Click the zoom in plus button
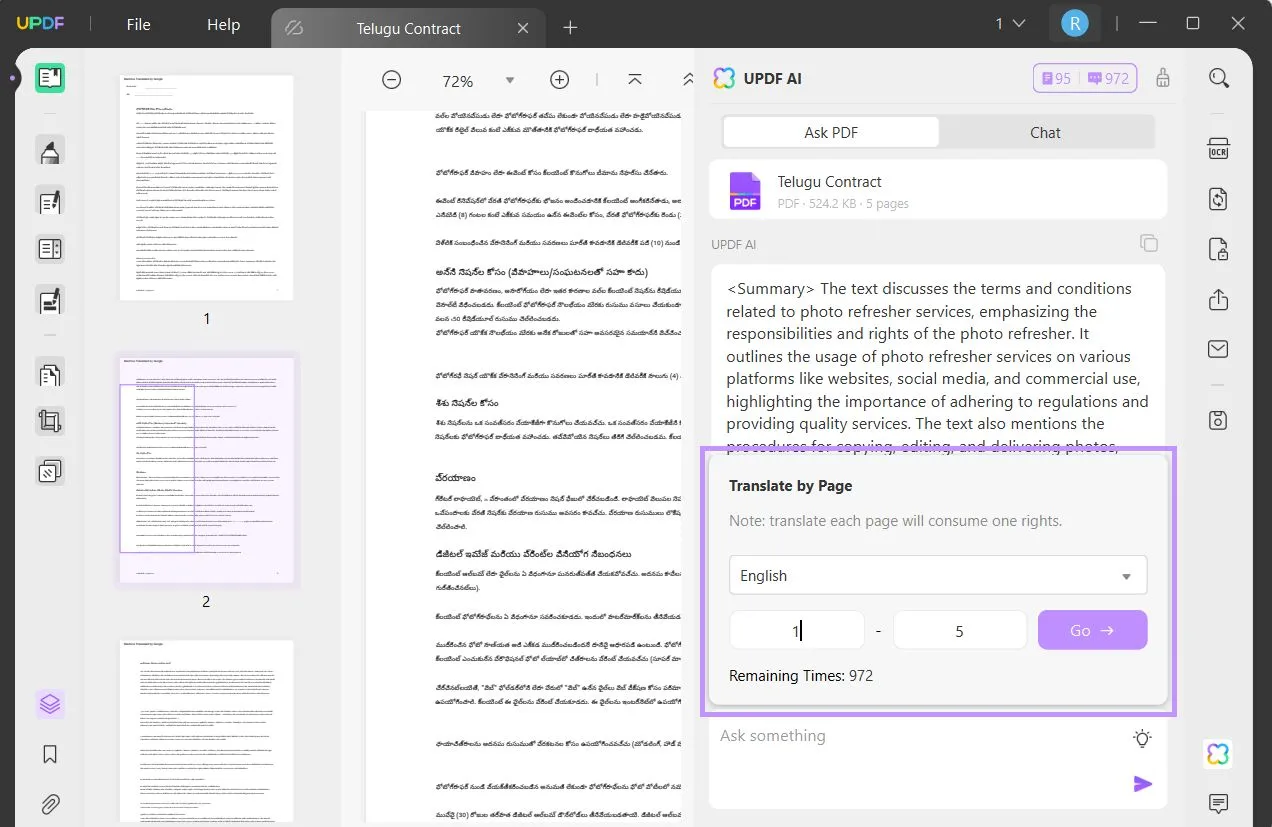 [x=560, y=80]
